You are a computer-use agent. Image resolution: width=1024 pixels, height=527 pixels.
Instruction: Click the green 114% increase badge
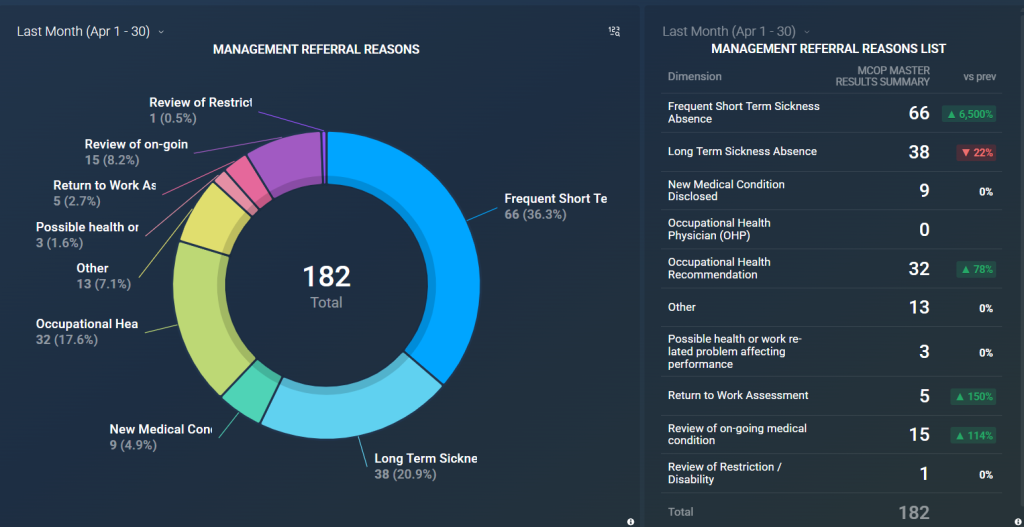click(974, 436)
